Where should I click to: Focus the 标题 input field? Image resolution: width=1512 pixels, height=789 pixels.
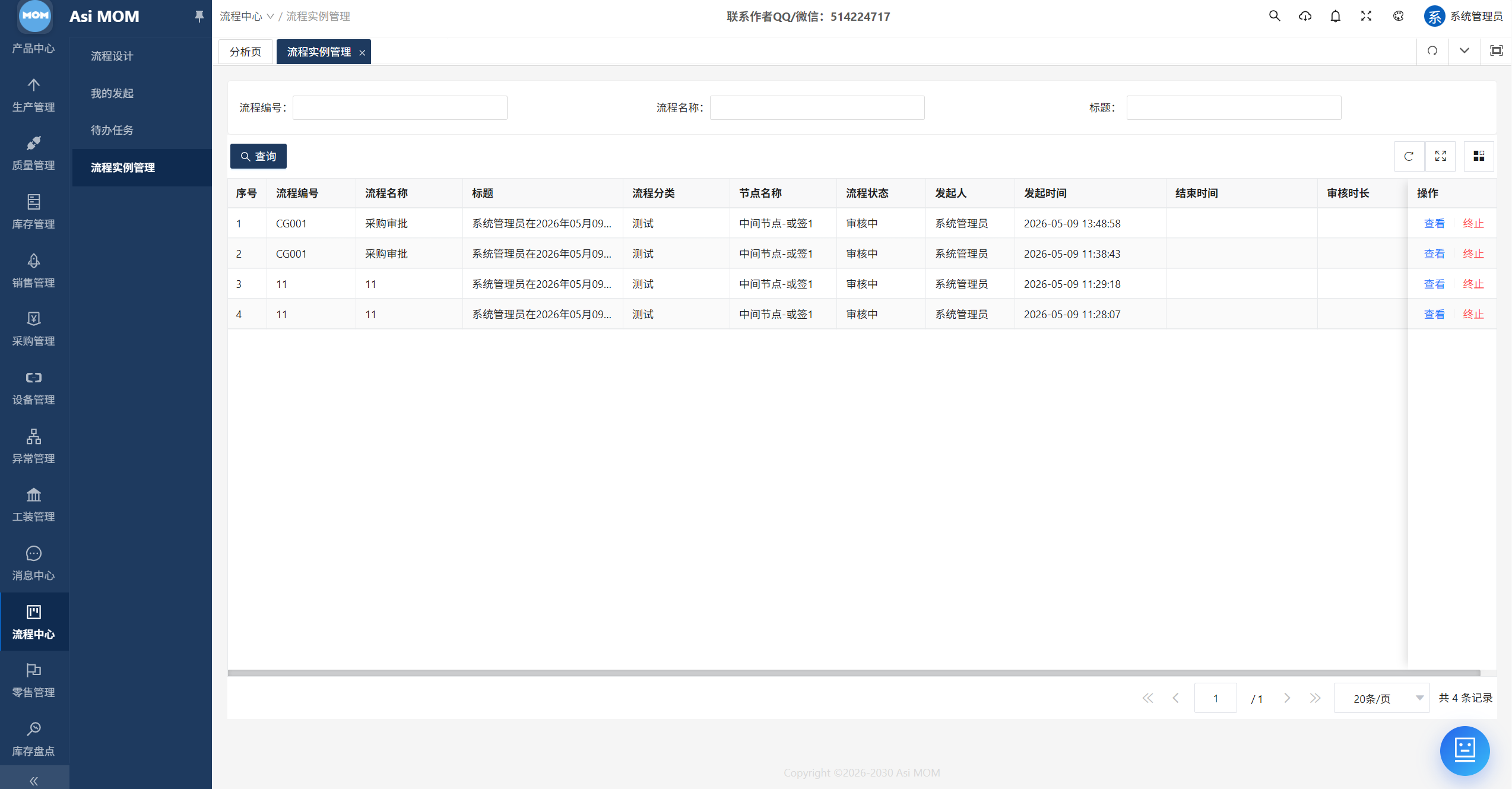tap(1234, 107)
